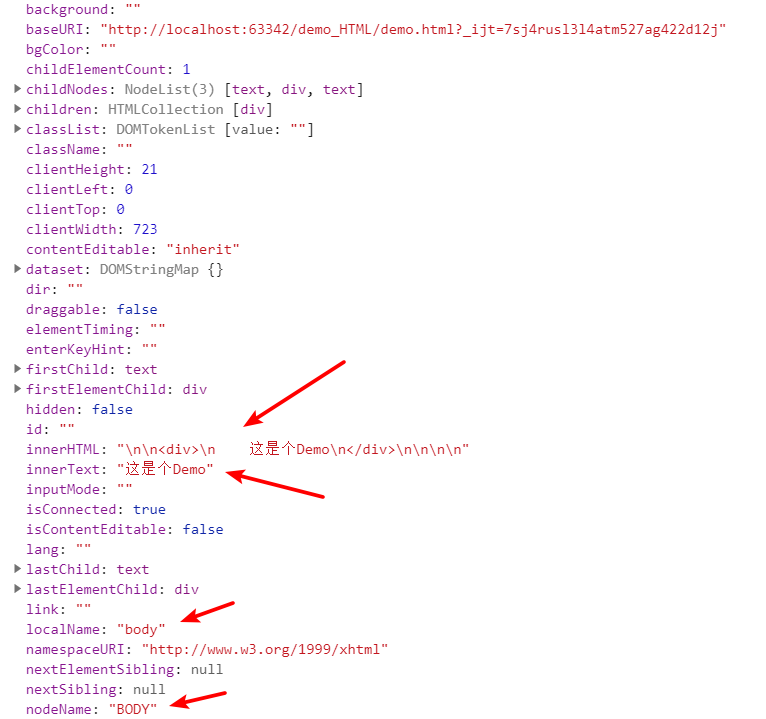Select the baseURI localhost URL string
The width and height of the screenshot is (766, 719).
(x=413, y=30)
